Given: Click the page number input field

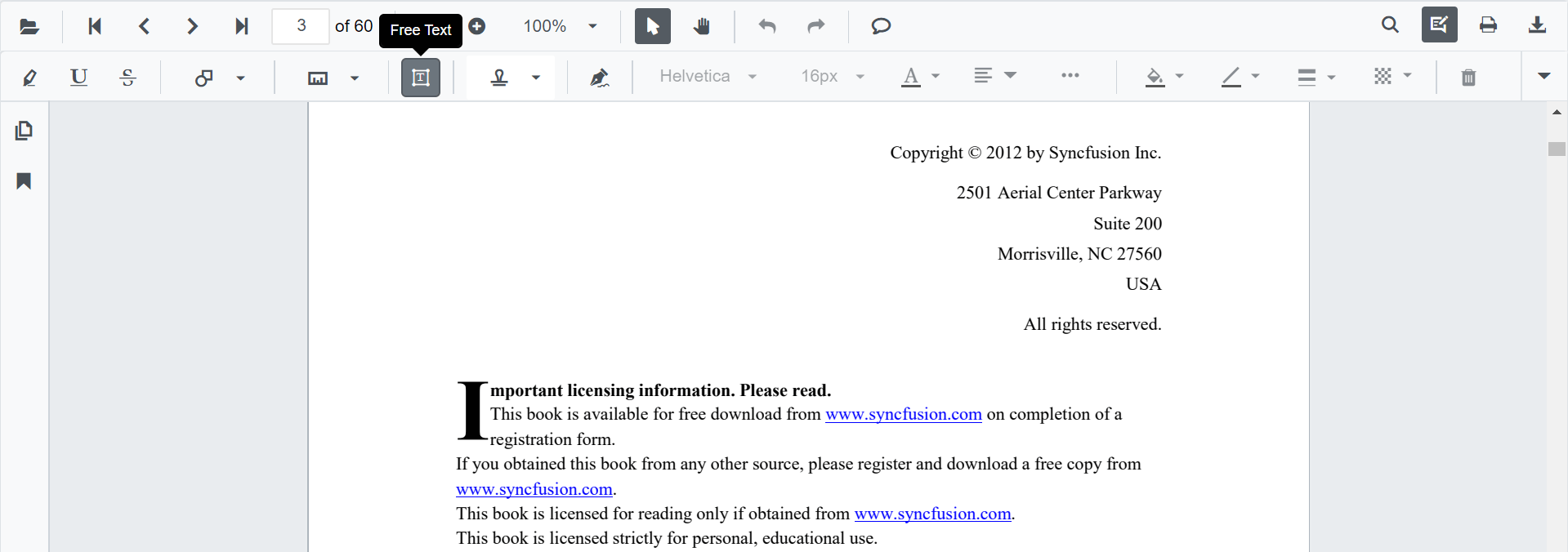Looking at the screenshot, I should [x=301, y=26].
